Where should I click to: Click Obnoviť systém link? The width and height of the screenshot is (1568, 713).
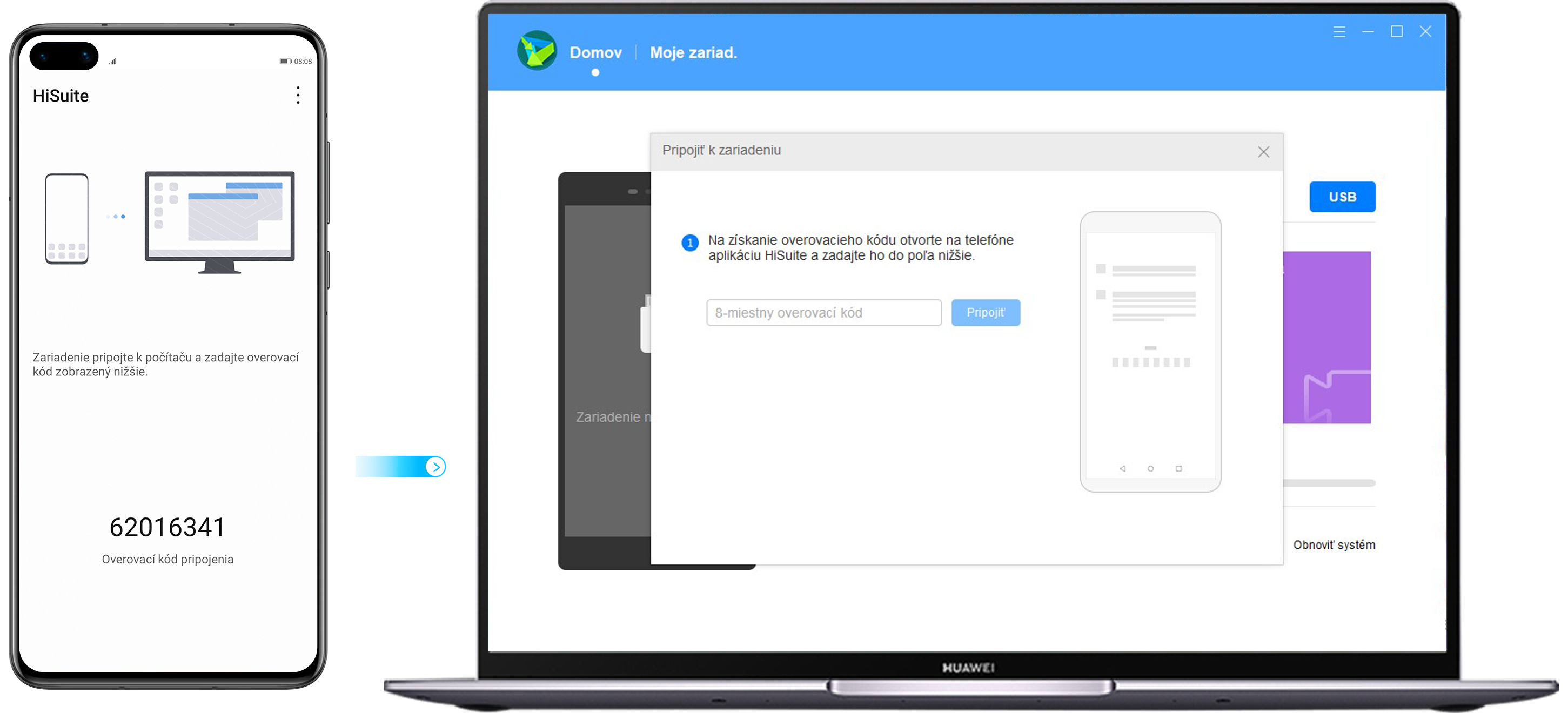(1334, 545)
